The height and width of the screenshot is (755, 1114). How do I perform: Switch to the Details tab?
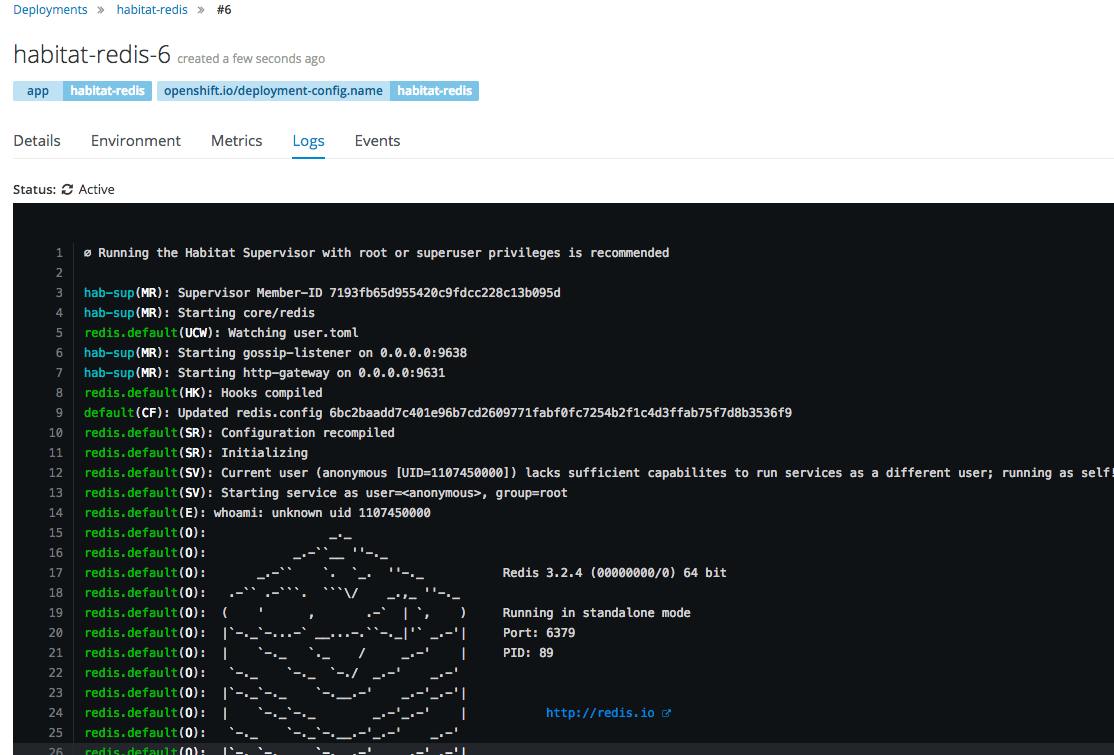pos(36,140)
